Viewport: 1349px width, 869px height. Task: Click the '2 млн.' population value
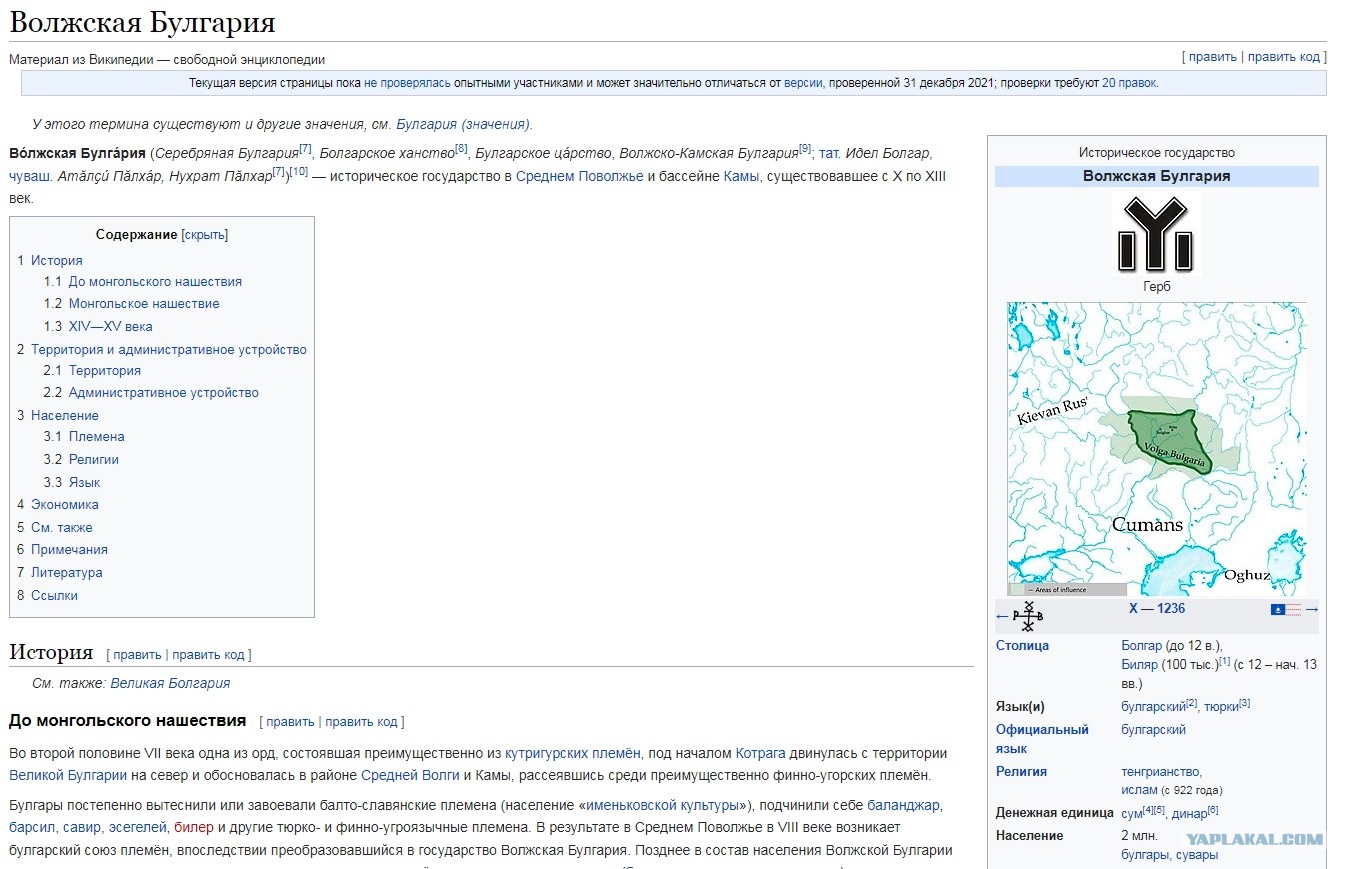(x=1141, y=836)
